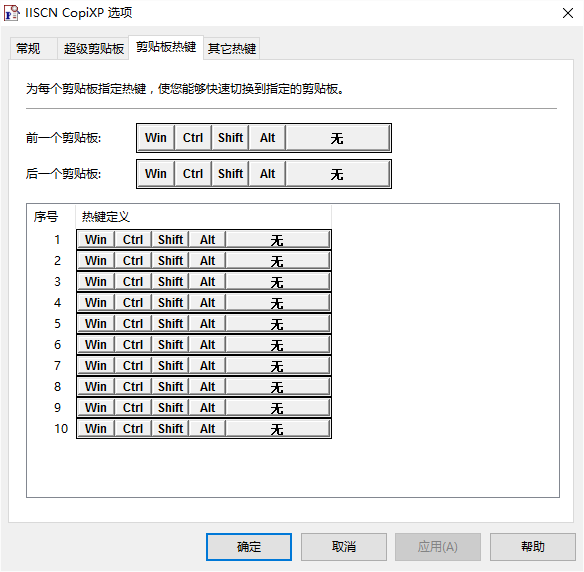This screenshot has height=572, width=584.
Task: Click the 无 key field in row 9
Action: [x=278, y=408]
